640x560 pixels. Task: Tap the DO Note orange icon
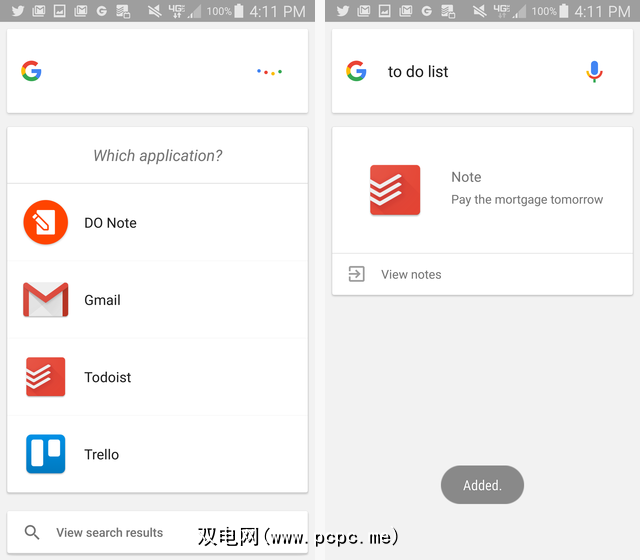tap(46, 222)
